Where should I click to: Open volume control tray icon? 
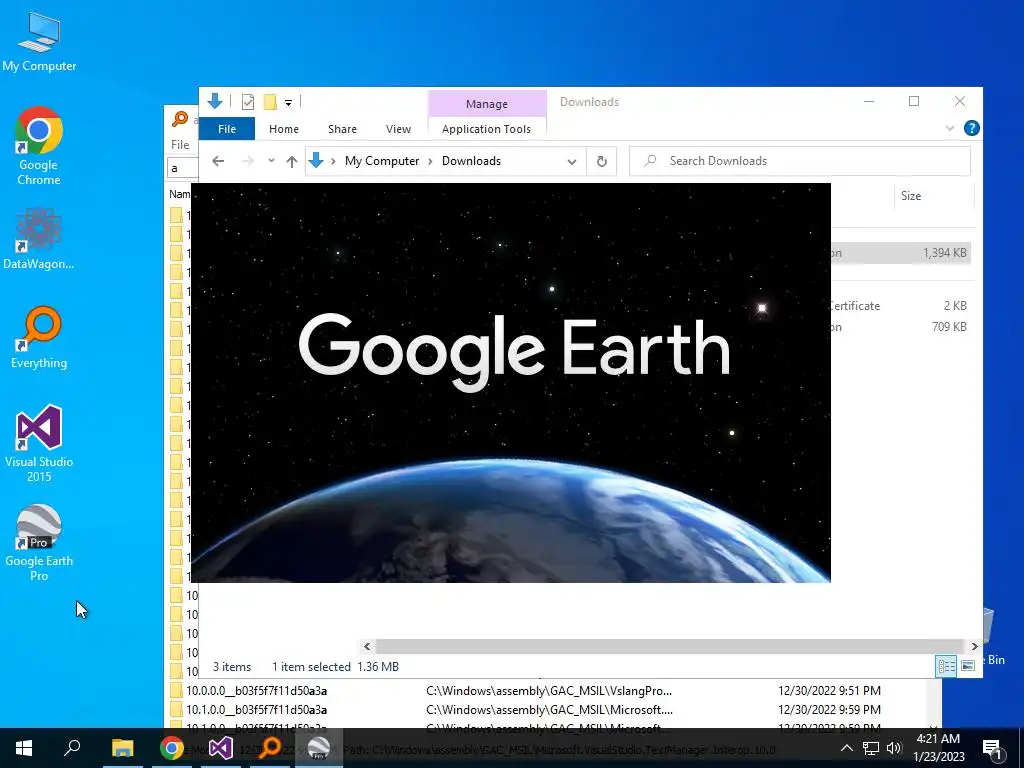click(x=894, y=748)
